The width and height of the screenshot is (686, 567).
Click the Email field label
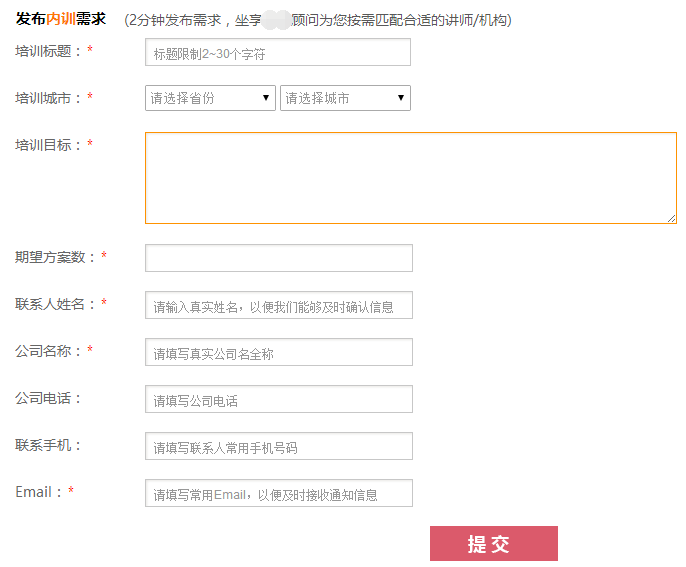pos(39,492)
